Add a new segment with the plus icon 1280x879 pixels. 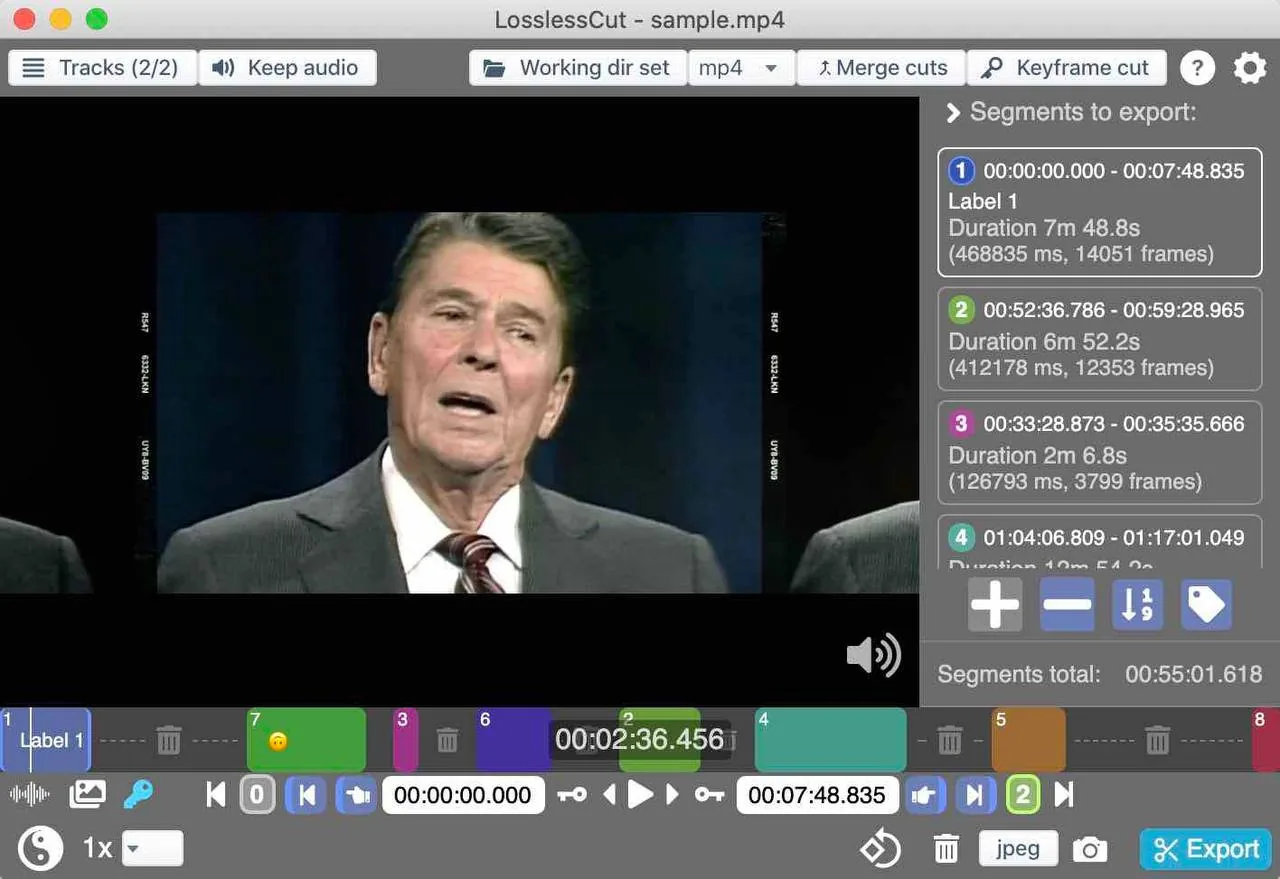coord(995,605)
